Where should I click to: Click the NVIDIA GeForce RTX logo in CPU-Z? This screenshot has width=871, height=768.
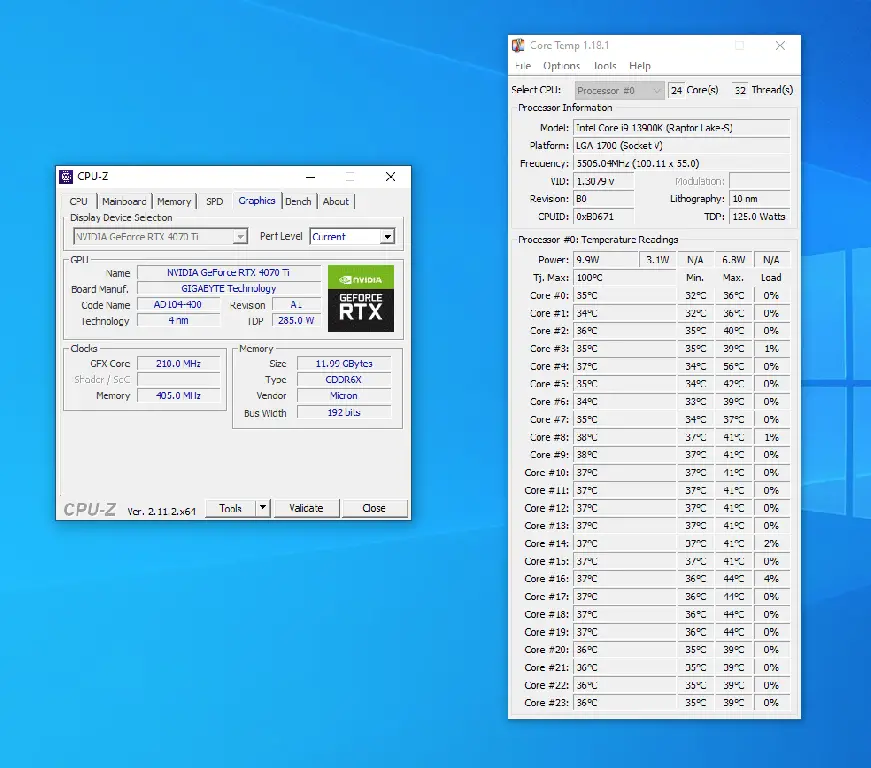click(x=361, y=298)
